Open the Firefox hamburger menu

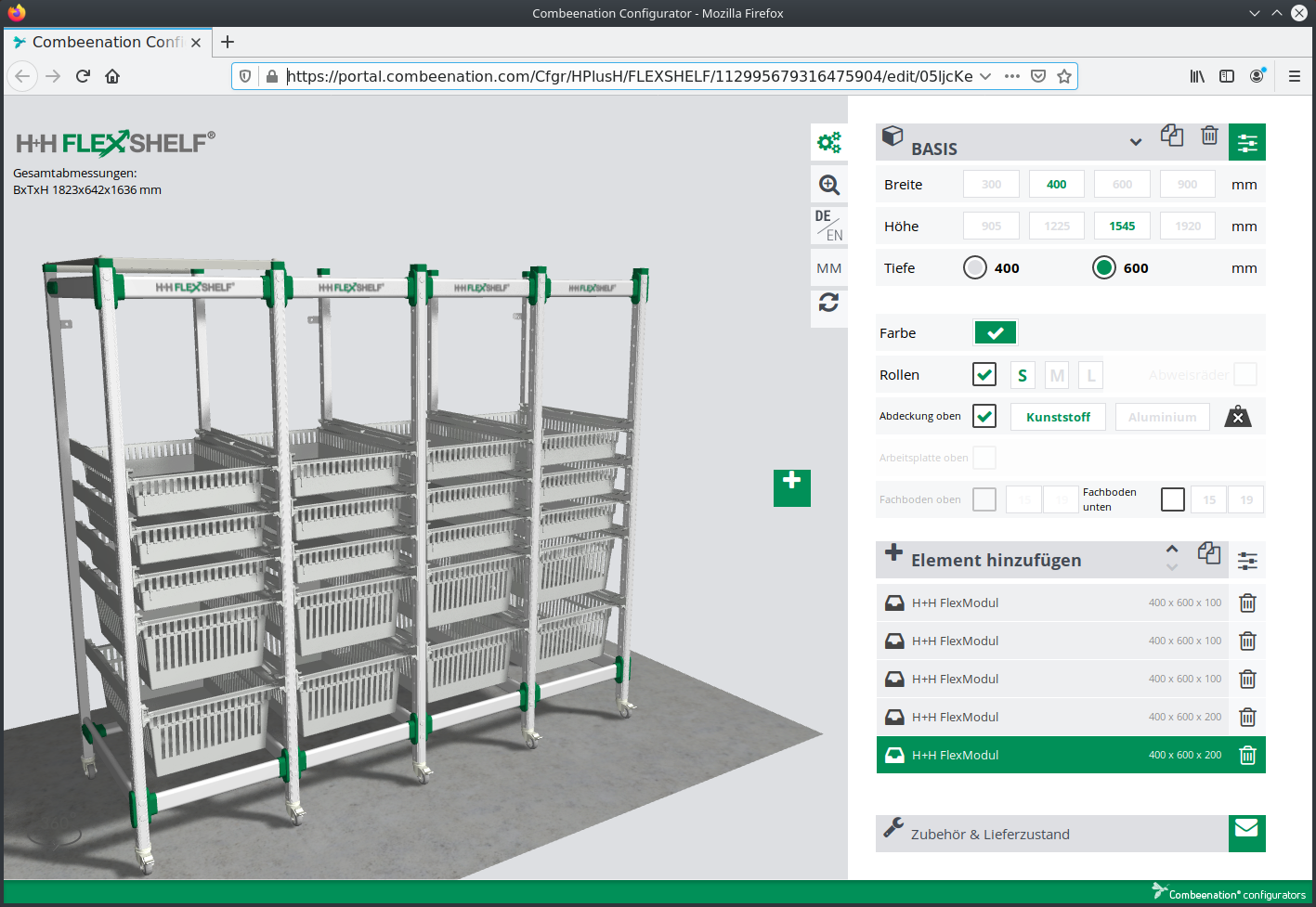click(1294, 76)
